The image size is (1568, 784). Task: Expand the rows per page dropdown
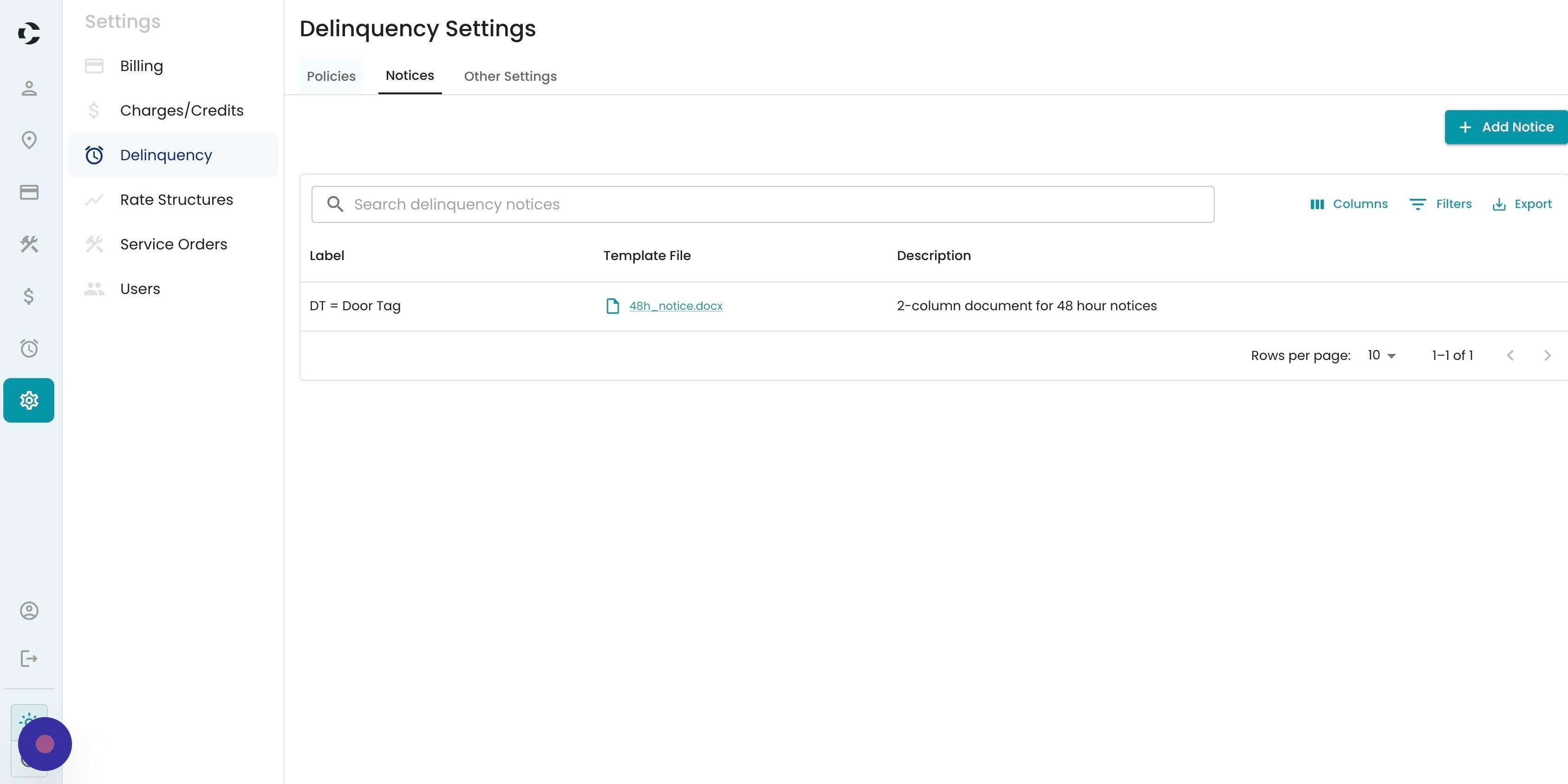click(1381, 355)
